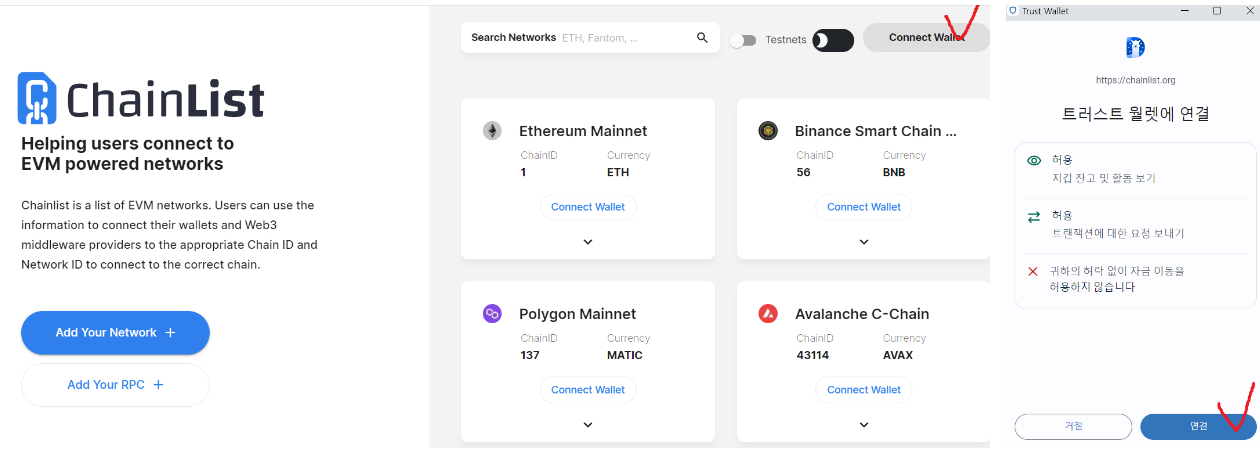Viewport: 1260px width, 450px height.
Task: Connect wallet on Avalanche C-Chain card
Action: pos(864,390)
